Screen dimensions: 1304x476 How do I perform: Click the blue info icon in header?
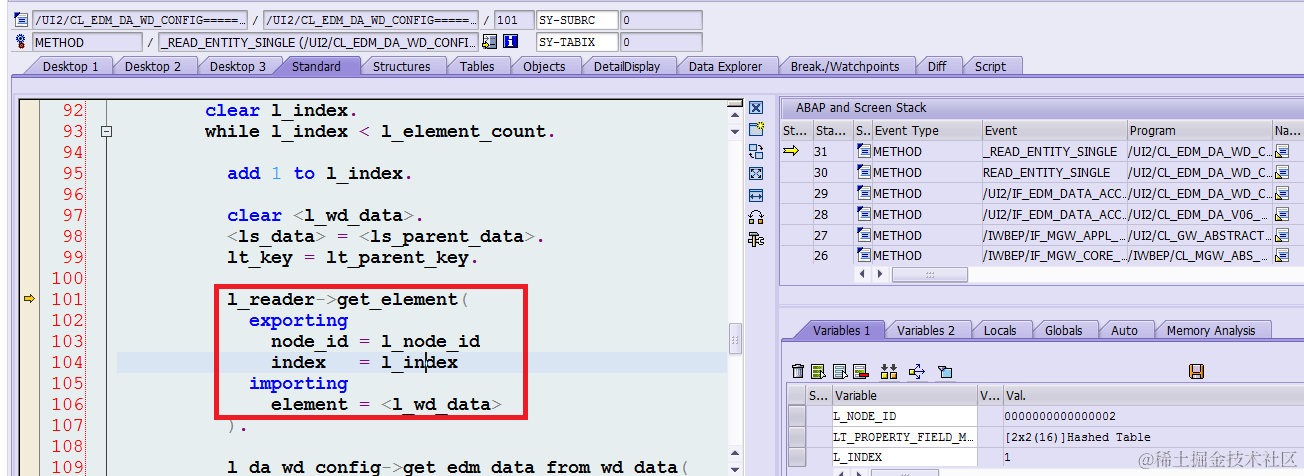510,42
